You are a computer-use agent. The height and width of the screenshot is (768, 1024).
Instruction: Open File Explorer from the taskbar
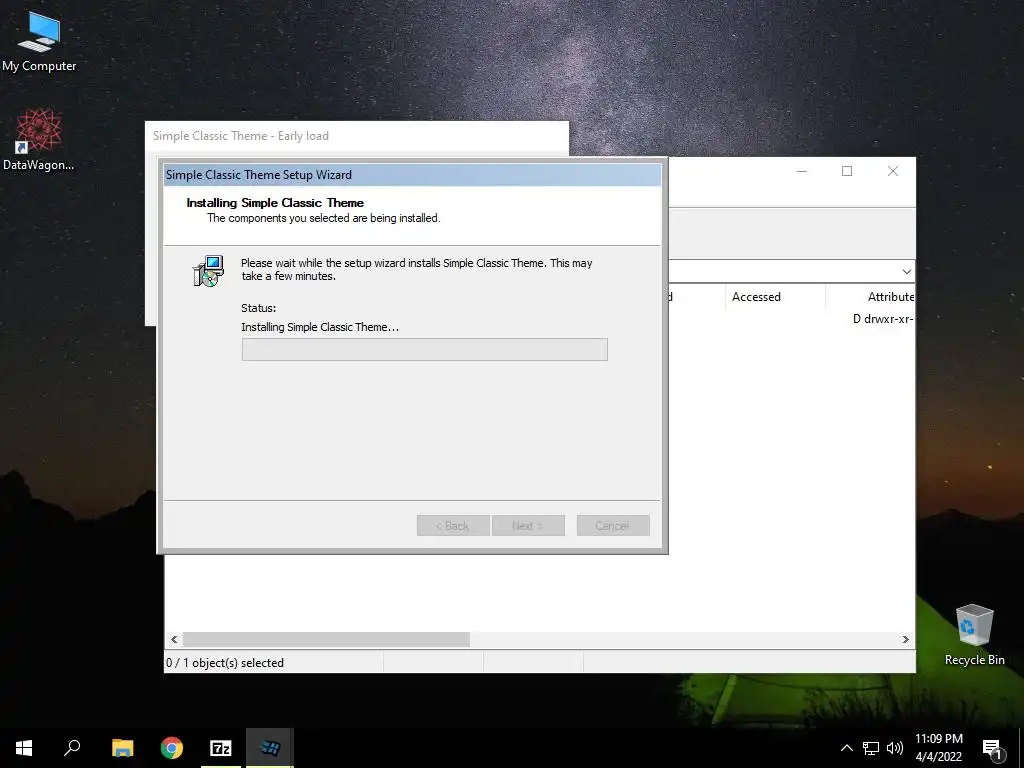[x=122, y=748]
